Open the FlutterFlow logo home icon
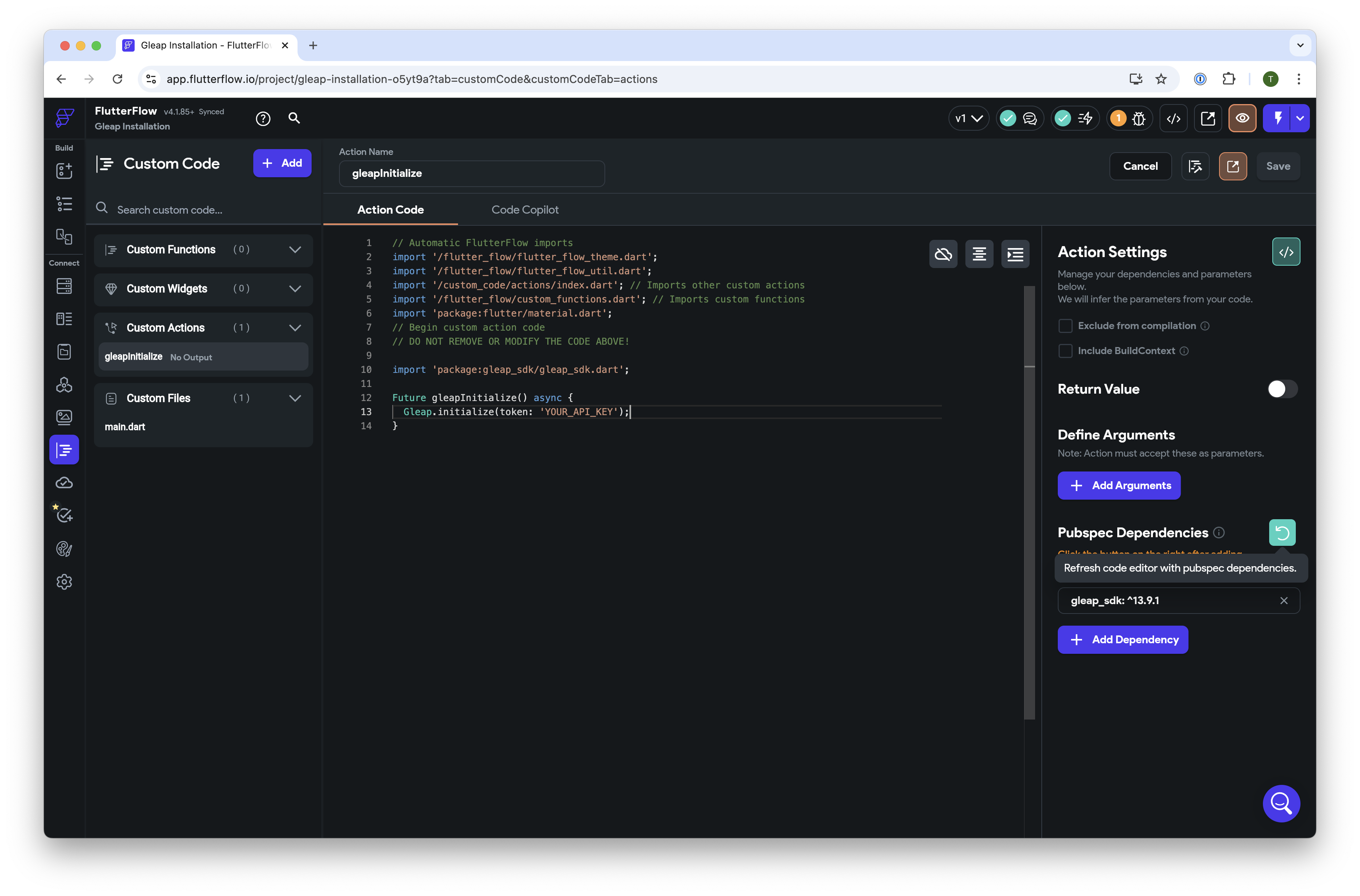 (65, 118)
